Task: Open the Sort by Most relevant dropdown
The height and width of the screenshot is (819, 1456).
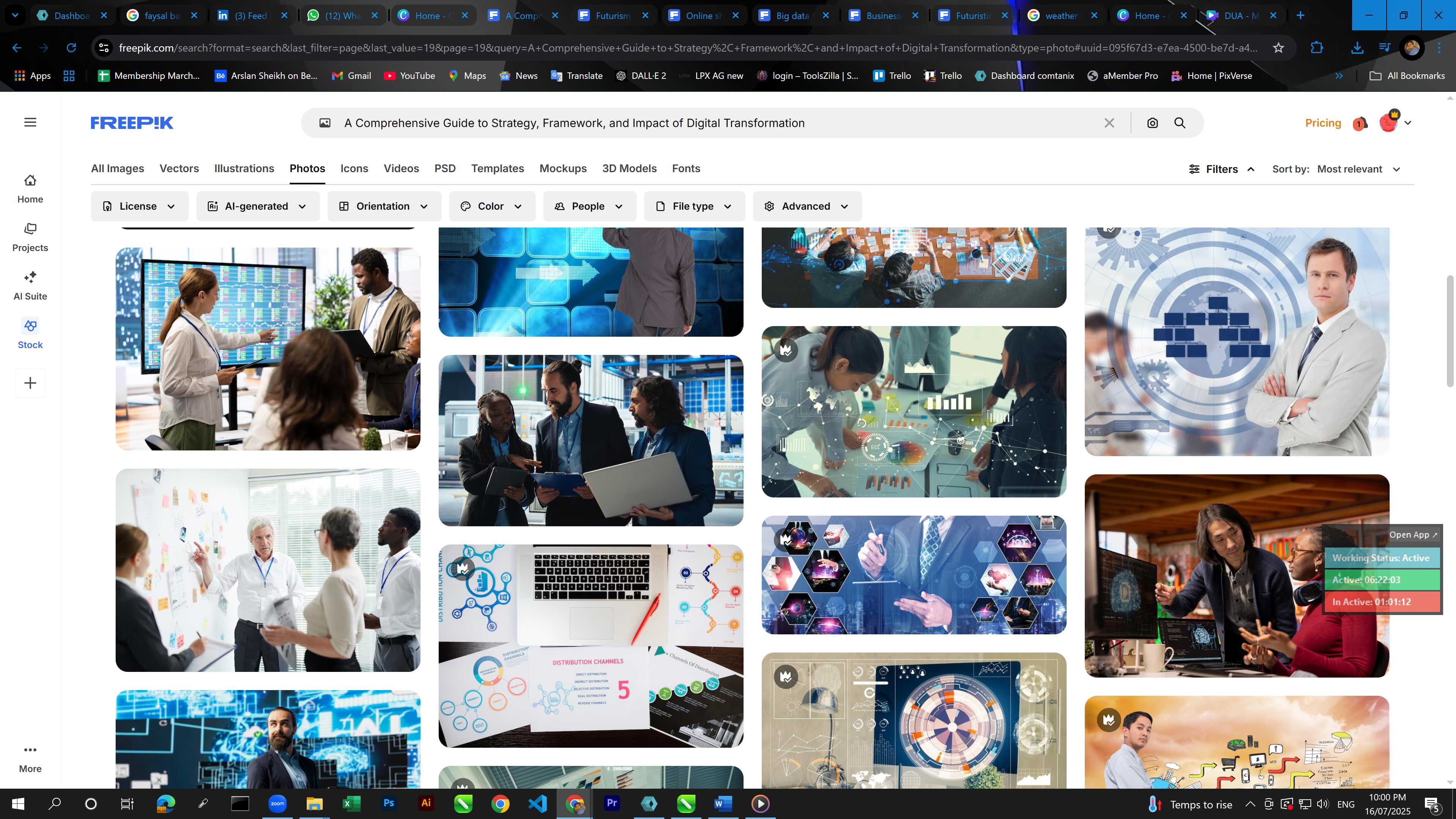Action: click(1359, 169)
